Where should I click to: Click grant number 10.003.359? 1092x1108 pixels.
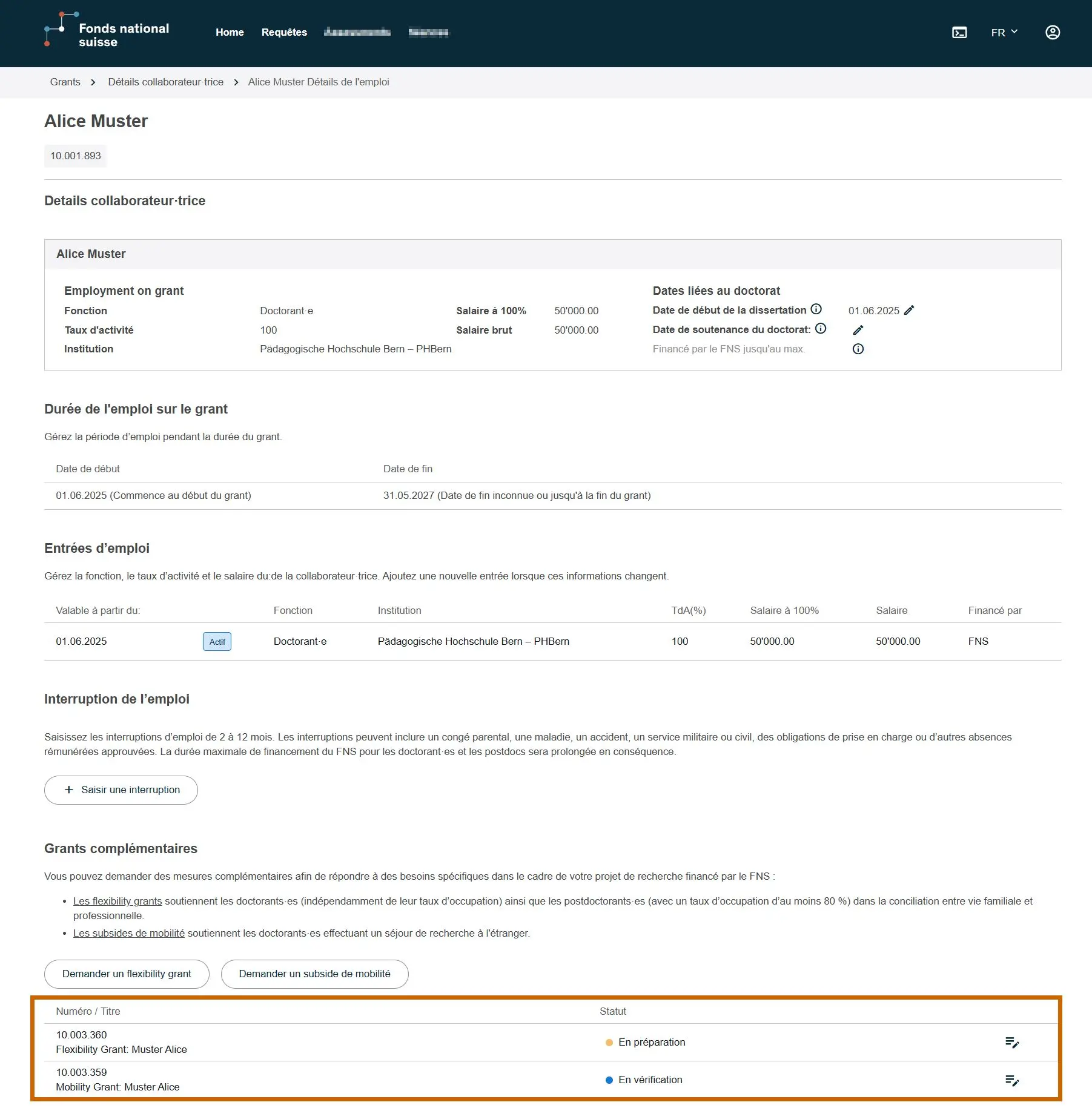[81, 1073]
